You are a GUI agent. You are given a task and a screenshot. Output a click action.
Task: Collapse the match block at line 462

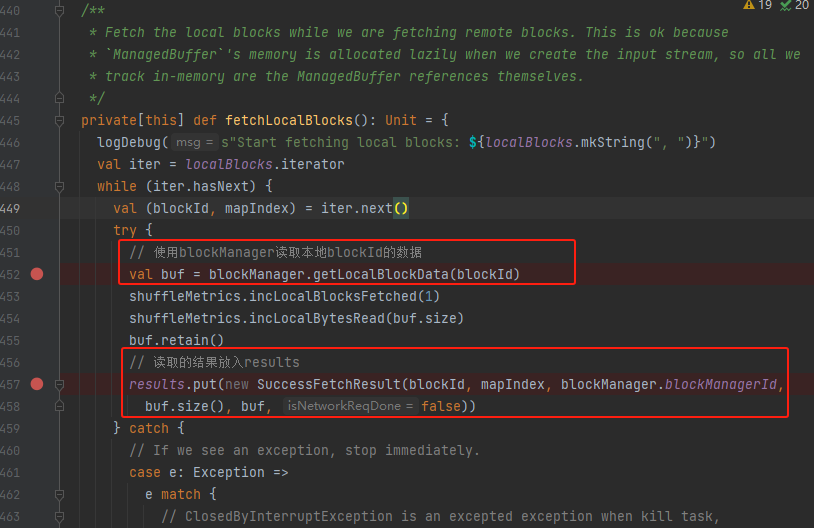point(60,494)
